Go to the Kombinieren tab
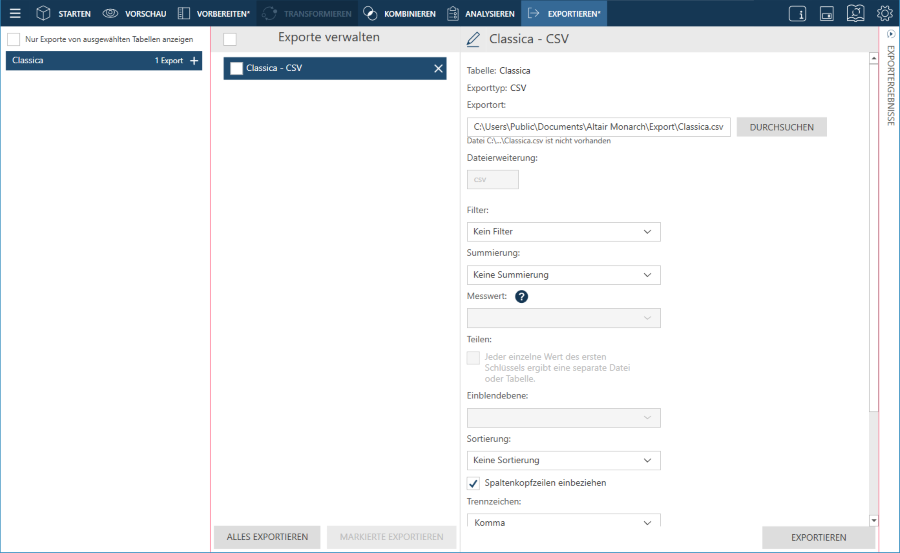The width and height of the screenshot is (900, 553). coord(399,13)
